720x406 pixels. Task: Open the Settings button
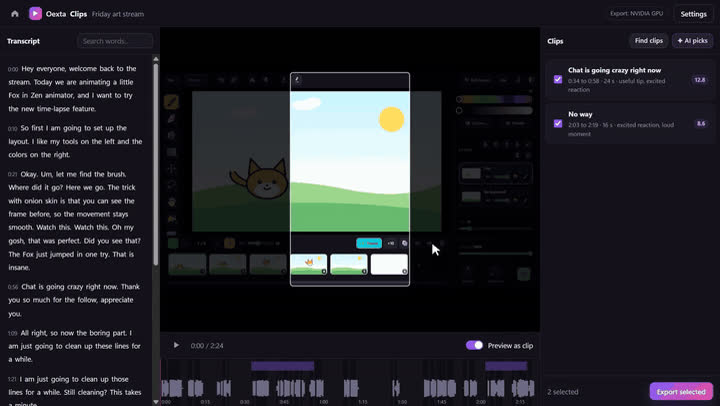[693, 14]
